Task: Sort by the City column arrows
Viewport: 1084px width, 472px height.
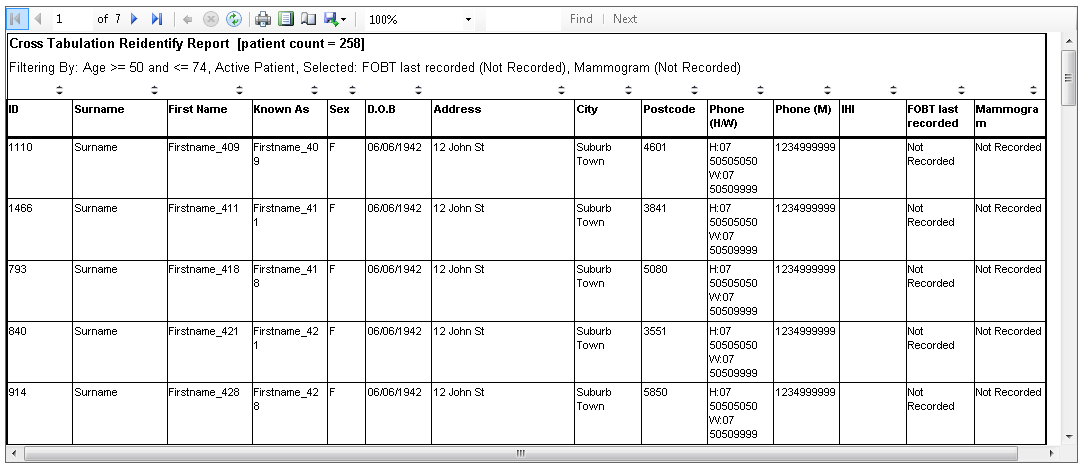Action: tap(628, 90)
